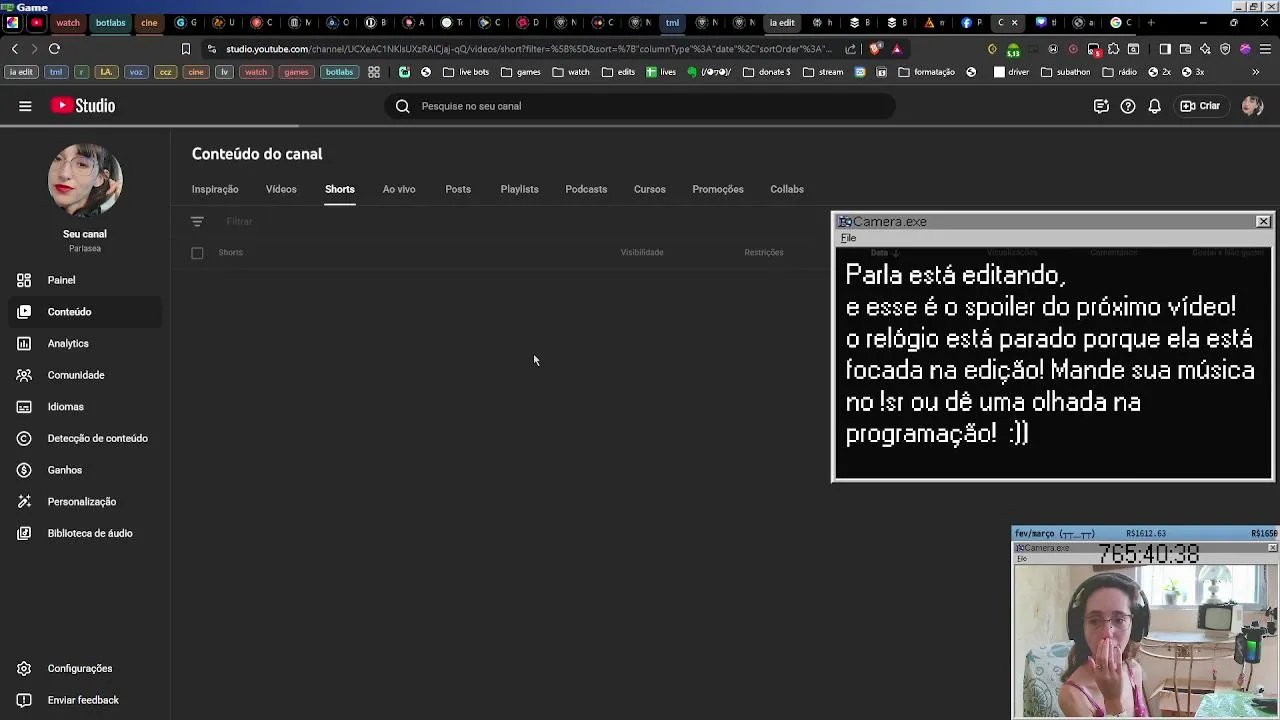This screenshot has width=1280, height=720.
Task: Click the 'watch' pinned browser tab
Action: click(x=67, y=22)
